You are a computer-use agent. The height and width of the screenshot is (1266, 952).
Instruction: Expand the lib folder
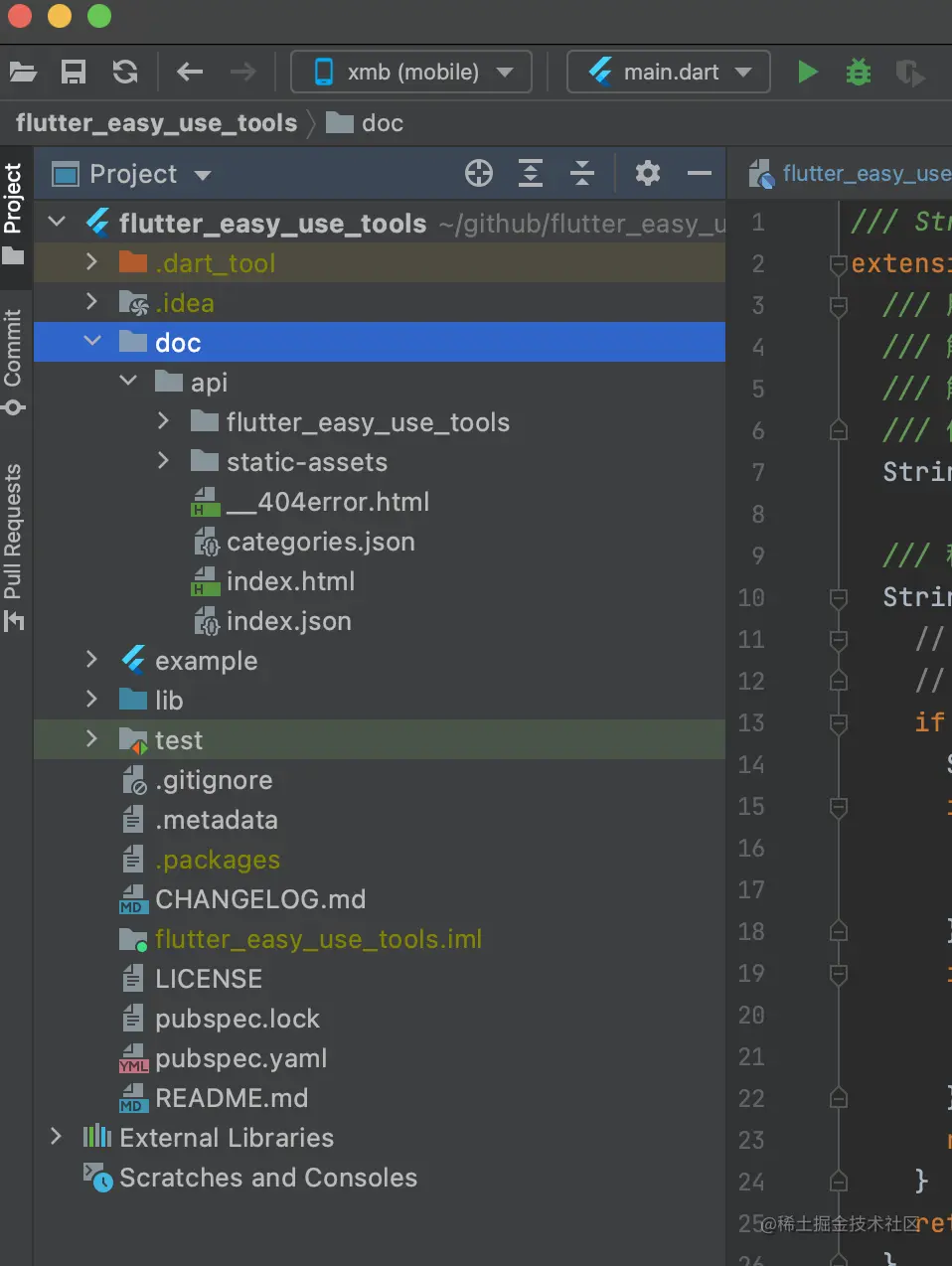(x=92, y=700)
